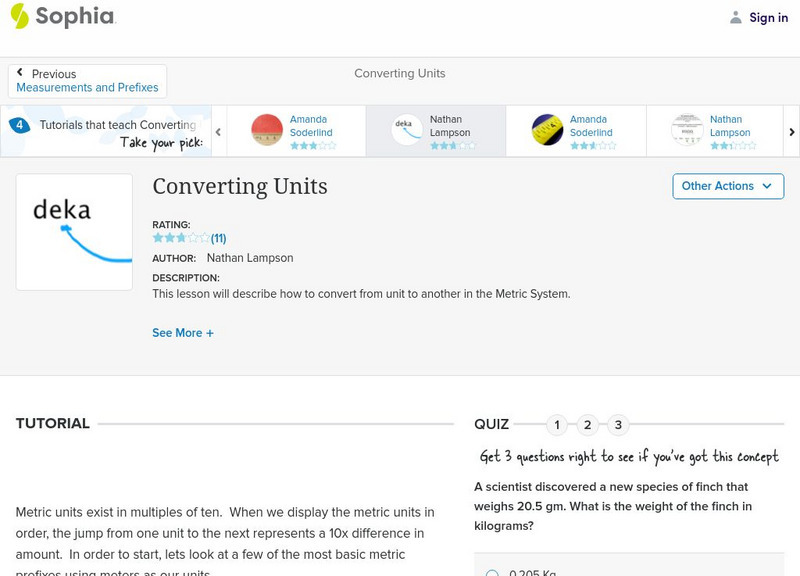This screenshot has width=800, height=576.
Task: Go to quiz question 2
Action: tap(588, 425)
